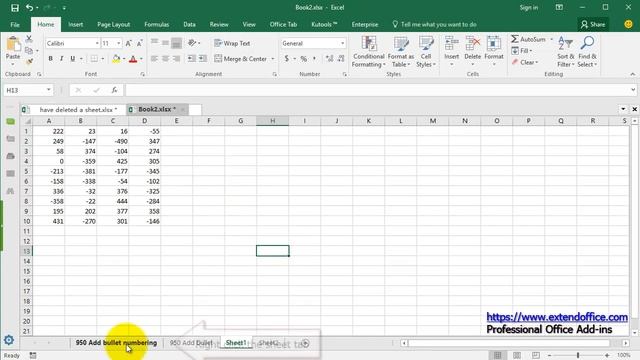This screenshot has width=640, height=360.
Task: Toggle Italic formatting
Action: pyautogui.click(x=62, y=59)
